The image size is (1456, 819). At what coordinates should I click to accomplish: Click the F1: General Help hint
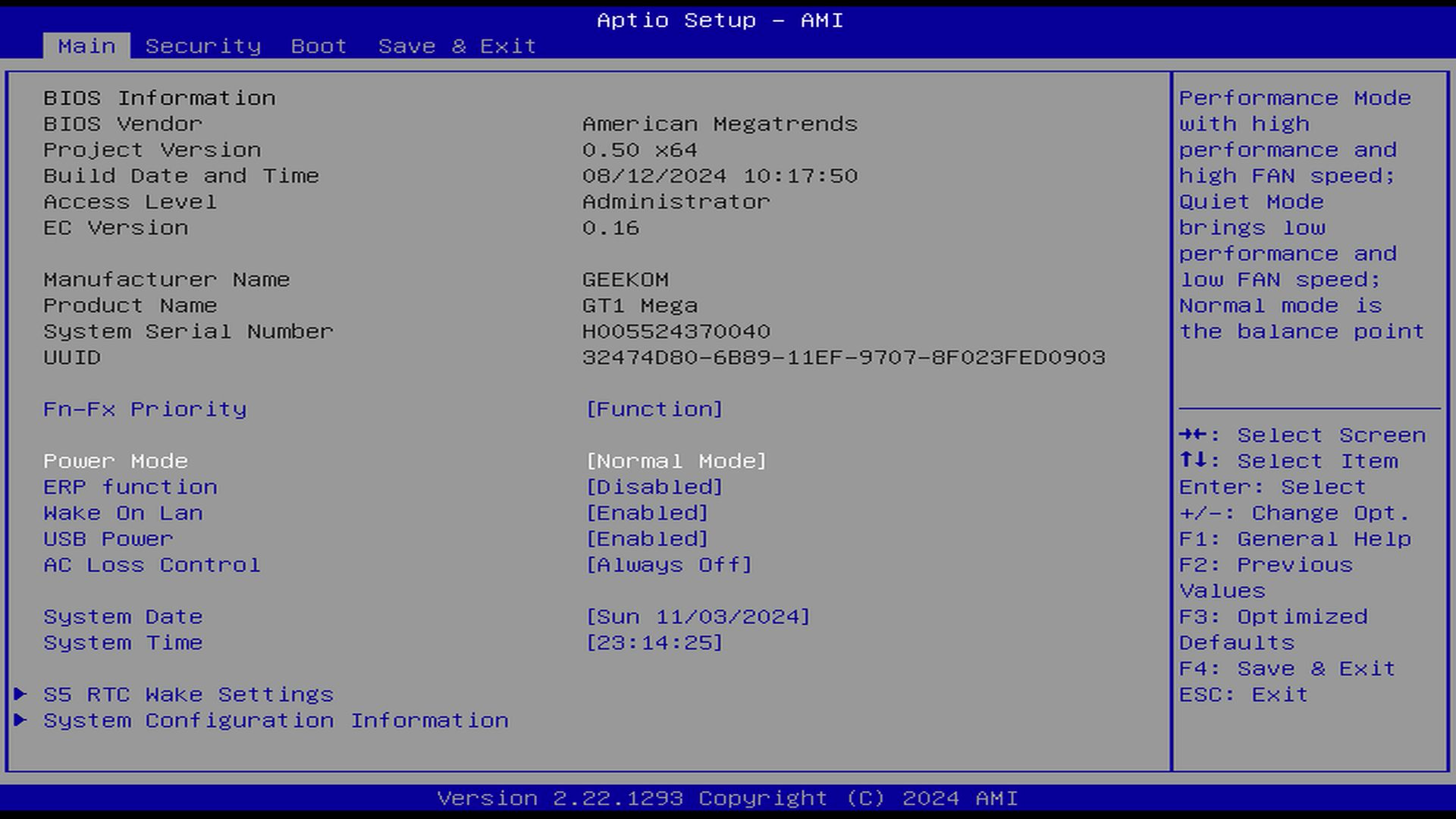tap(1295, 539)
